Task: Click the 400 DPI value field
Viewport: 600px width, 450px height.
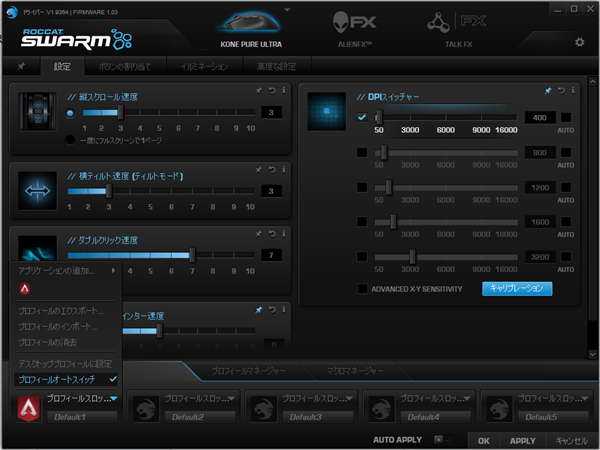Action: (540, 117)
